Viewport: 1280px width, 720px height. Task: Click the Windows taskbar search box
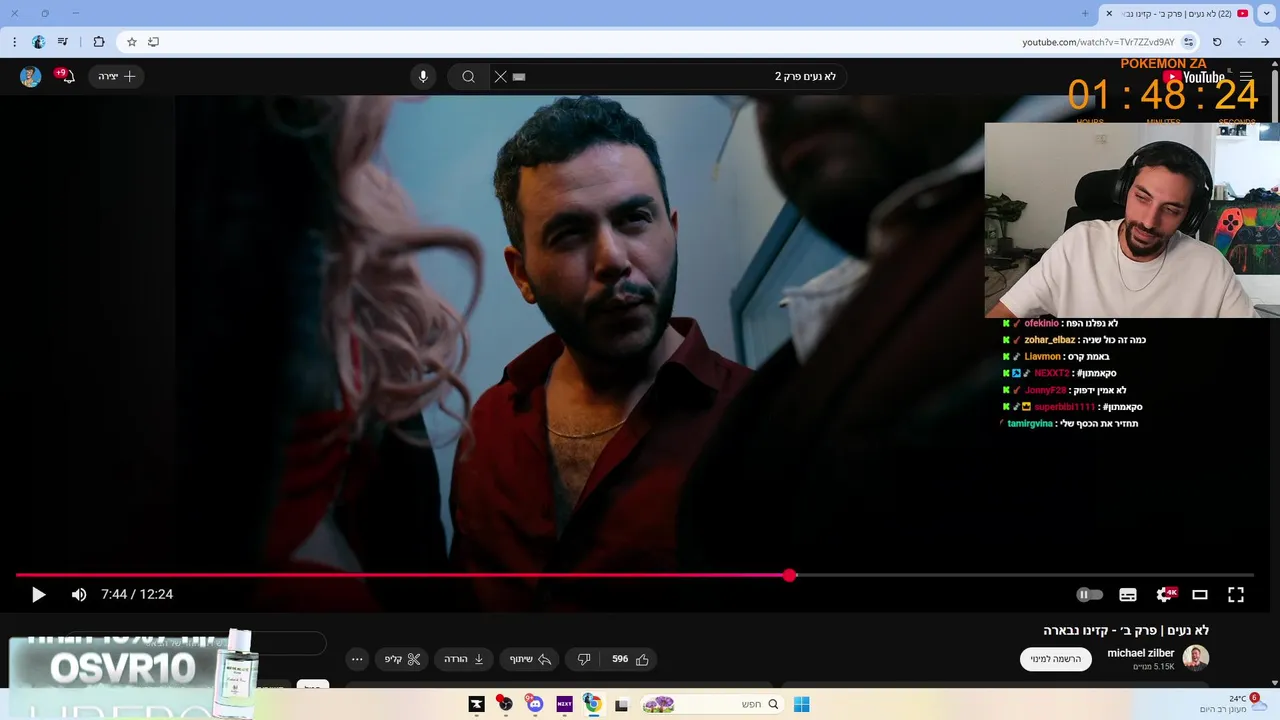pyautogui.click(x=710, y=704)
